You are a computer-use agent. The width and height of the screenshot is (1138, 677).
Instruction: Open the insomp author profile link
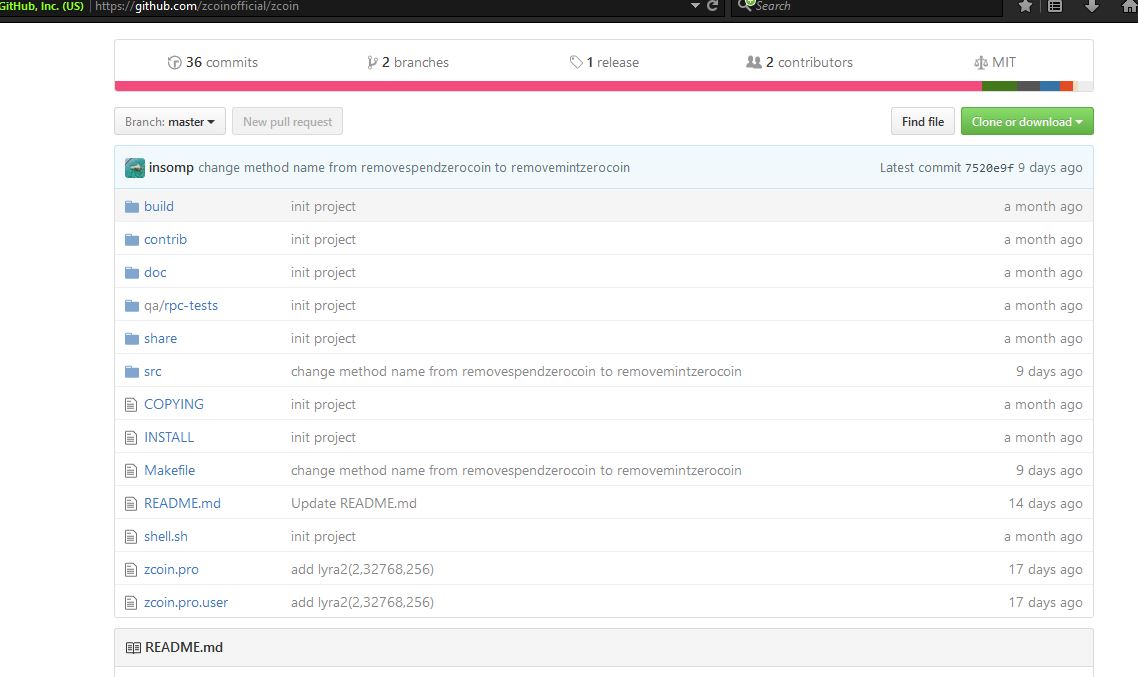[x=171, y=168]
